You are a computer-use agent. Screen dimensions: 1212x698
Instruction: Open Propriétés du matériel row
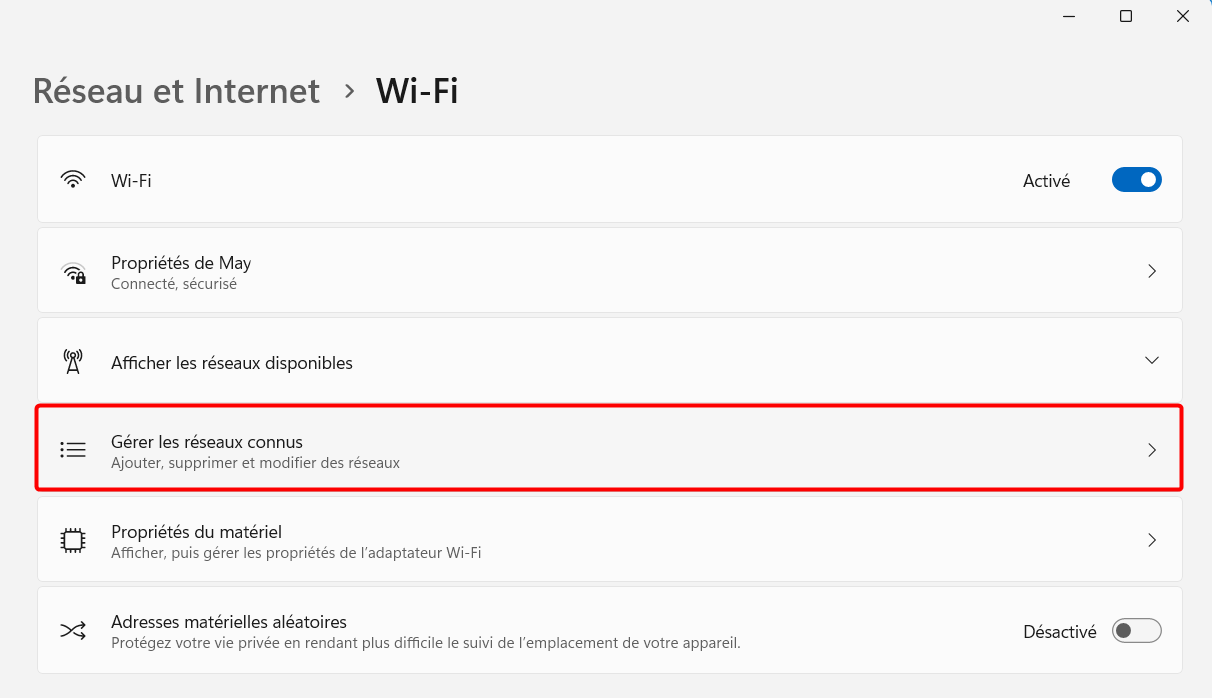point(610,539)
